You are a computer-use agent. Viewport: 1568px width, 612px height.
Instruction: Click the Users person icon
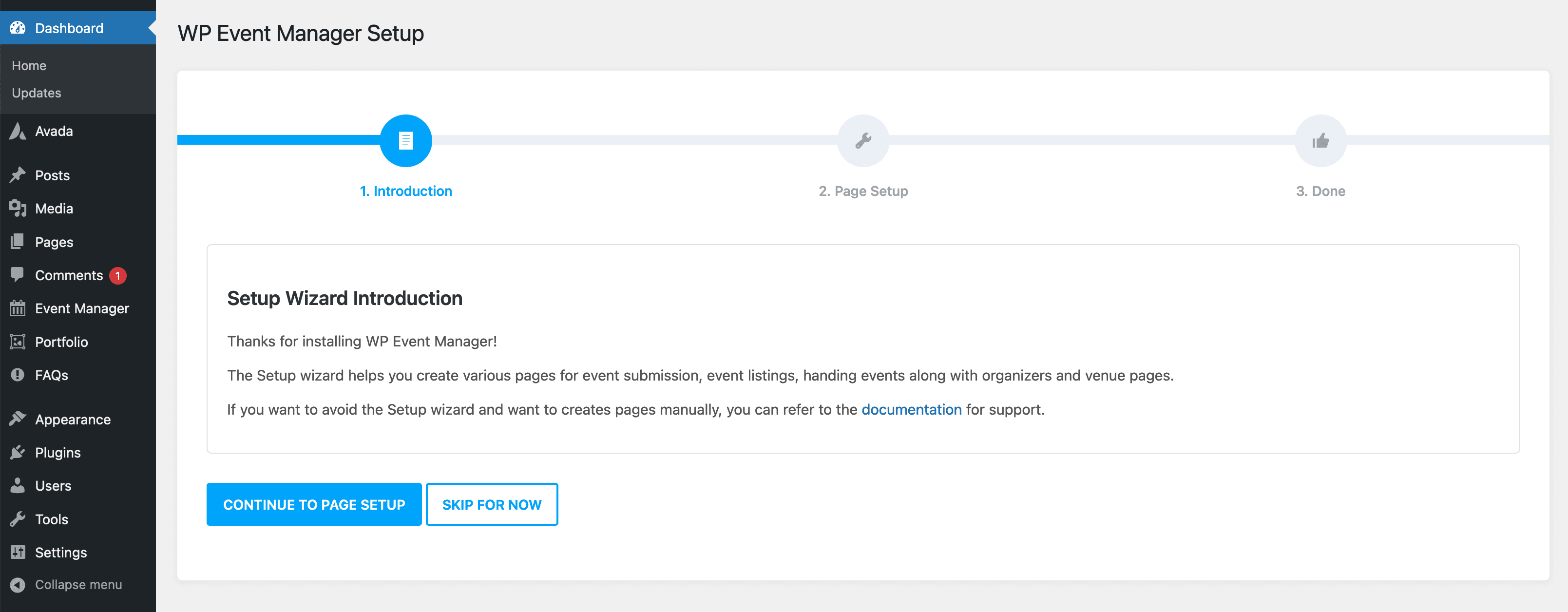pos(18,485)
